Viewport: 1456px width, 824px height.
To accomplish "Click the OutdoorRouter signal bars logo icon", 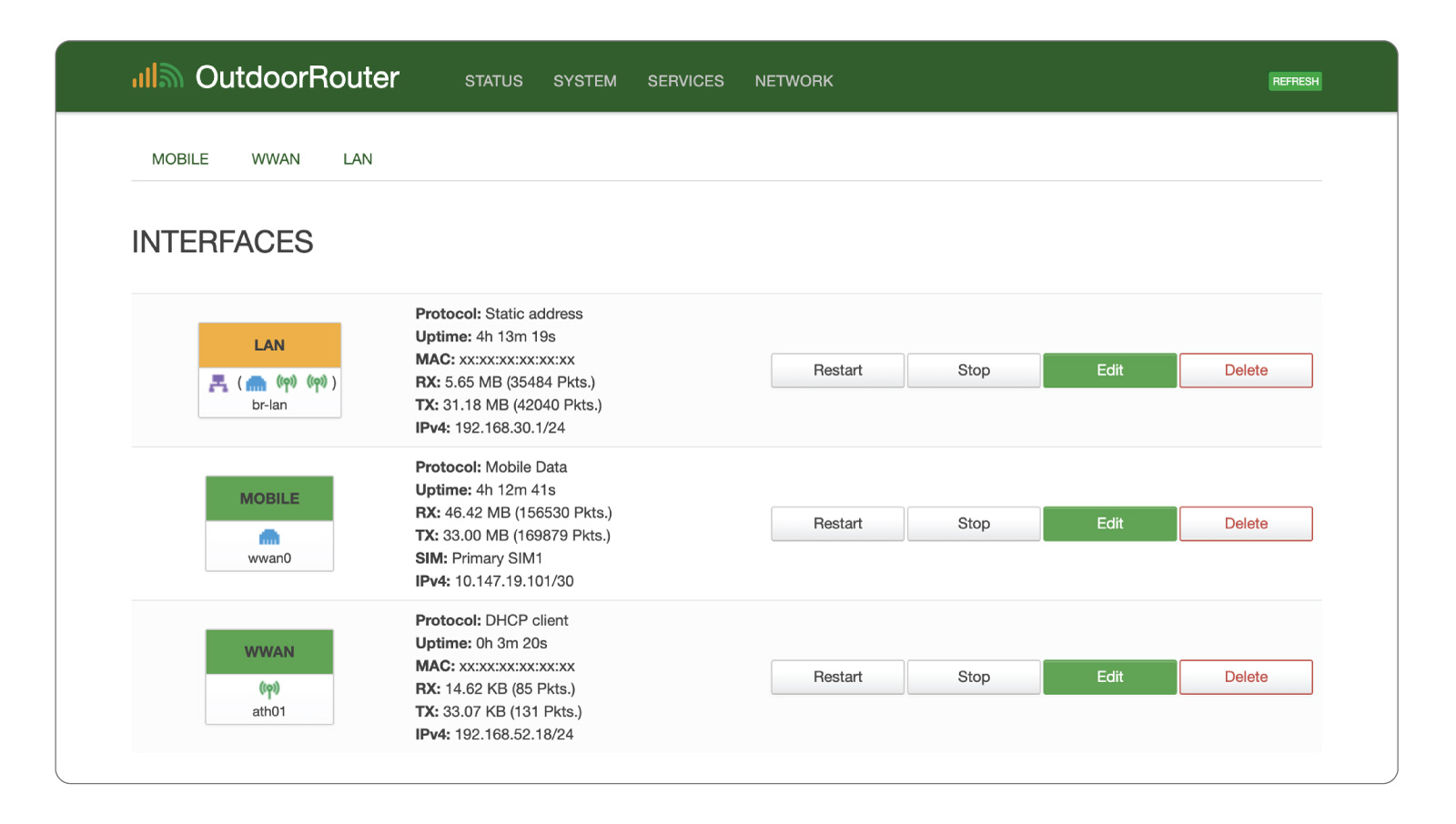I will click(x=157, y=76).
